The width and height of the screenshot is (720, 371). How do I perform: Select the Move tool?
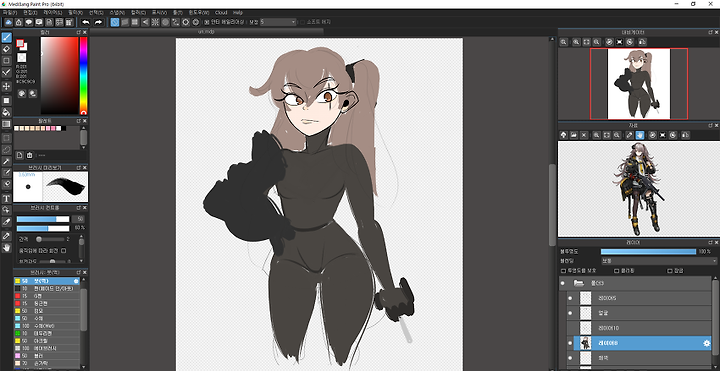[6, 86]
